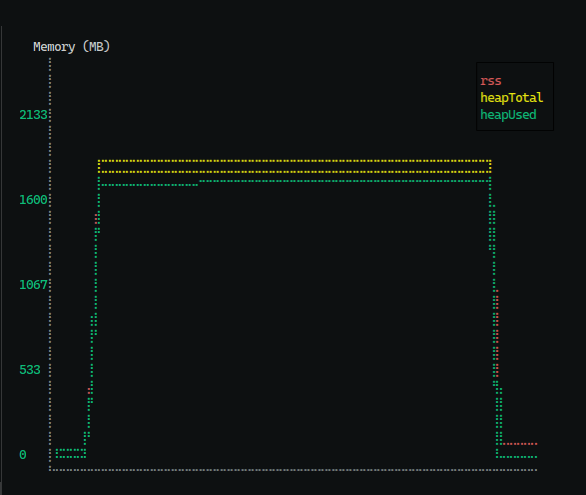Viewport: 586px width, 495px height.
Task: Click the heapUsed legend entry
Action: (508, 114)
